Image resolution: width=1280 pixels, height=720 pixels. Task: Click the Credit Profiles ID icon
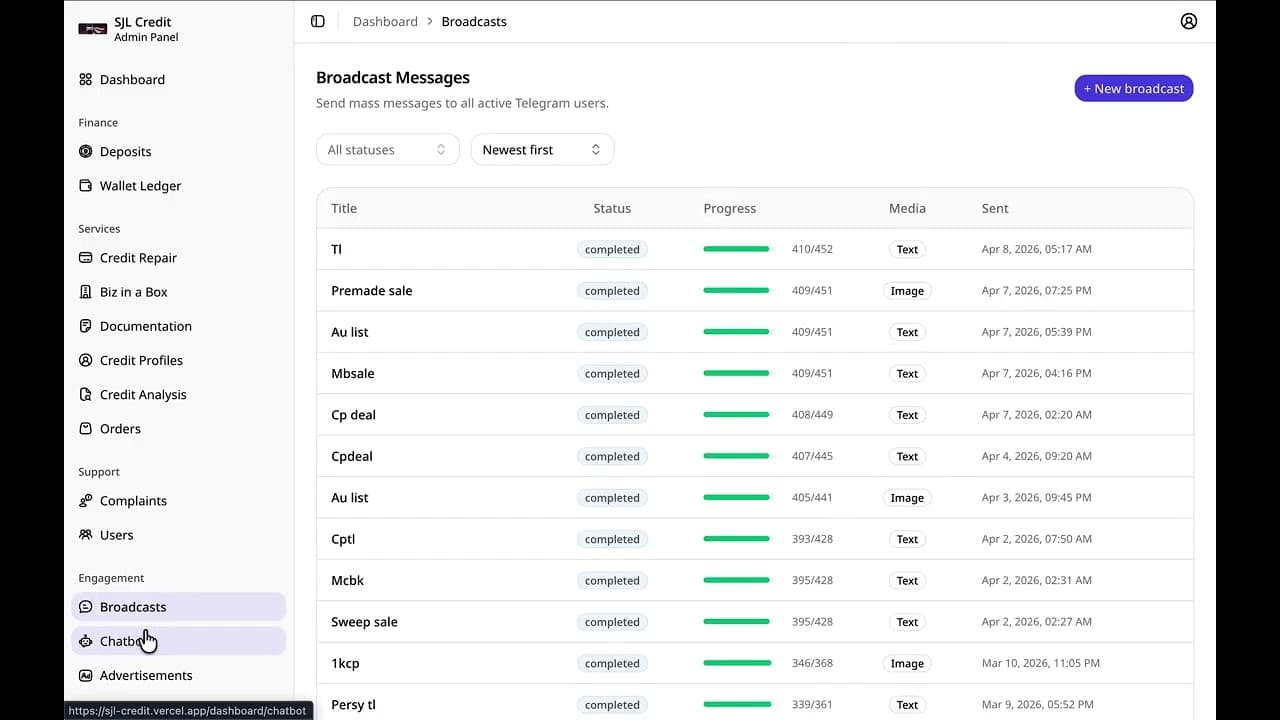click(x=85, y=360)
